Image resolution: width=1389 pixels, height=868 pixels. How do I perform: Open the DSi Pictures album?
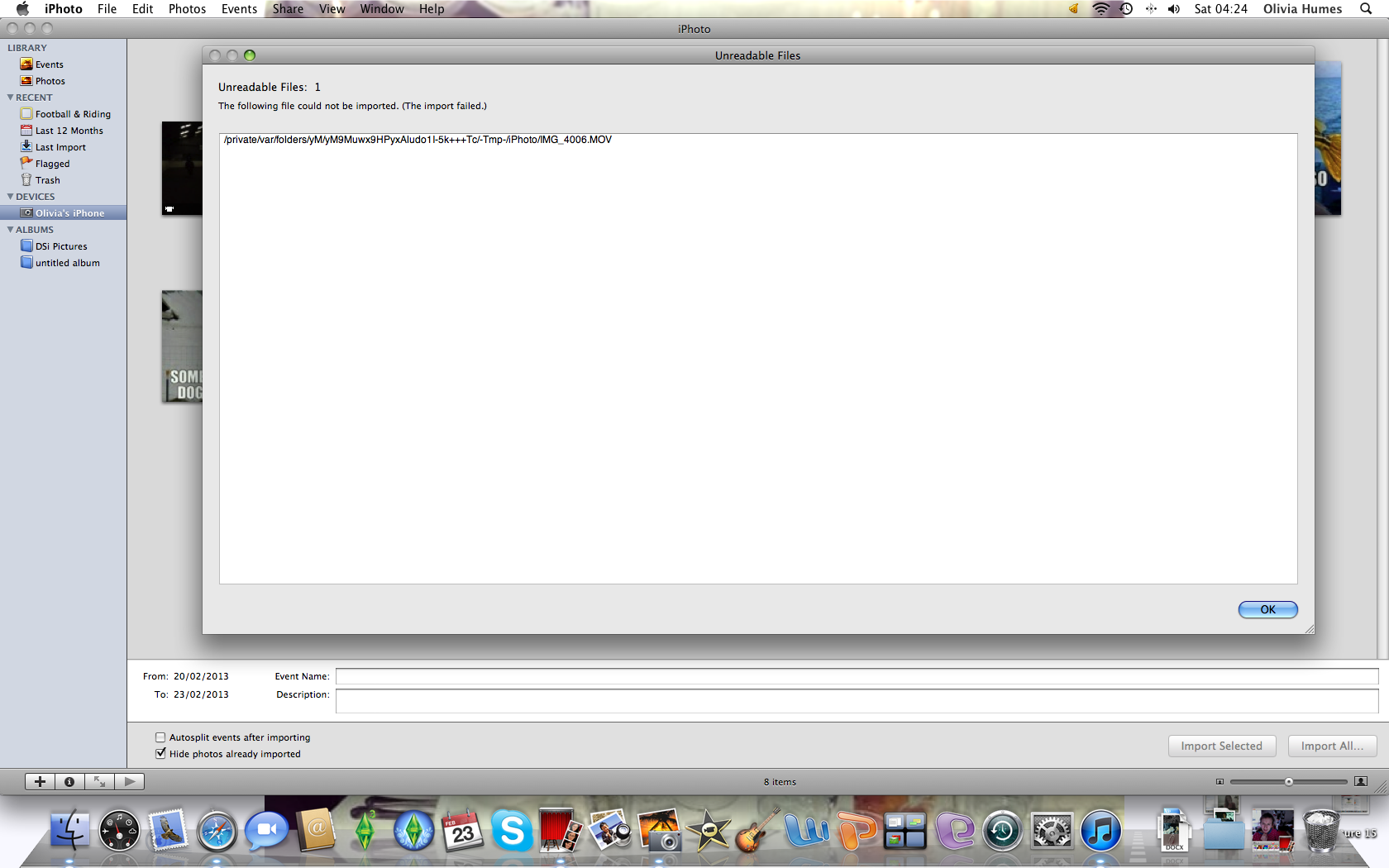point(61,246)
